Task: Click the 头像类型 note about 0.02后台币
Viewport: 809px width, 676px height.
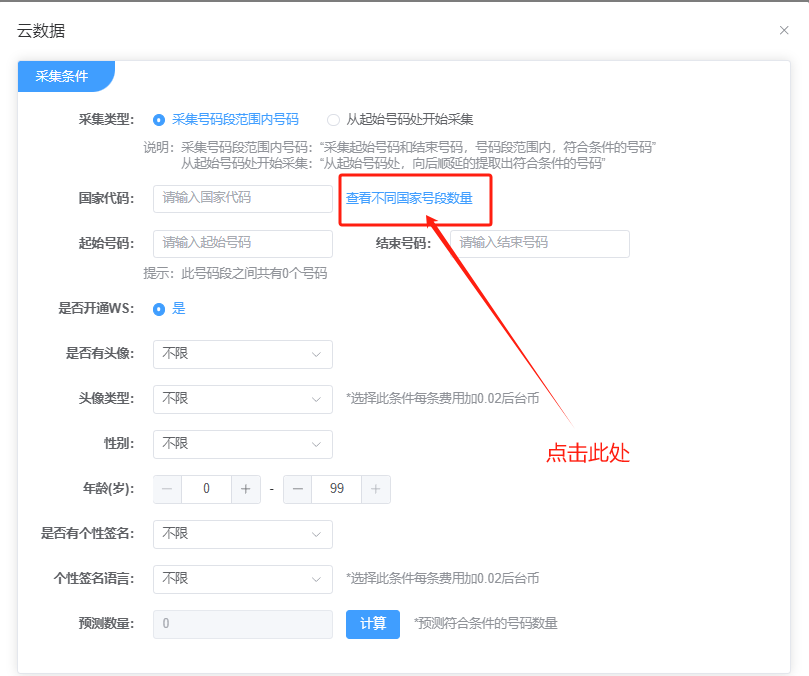Action: pos(443,398)
